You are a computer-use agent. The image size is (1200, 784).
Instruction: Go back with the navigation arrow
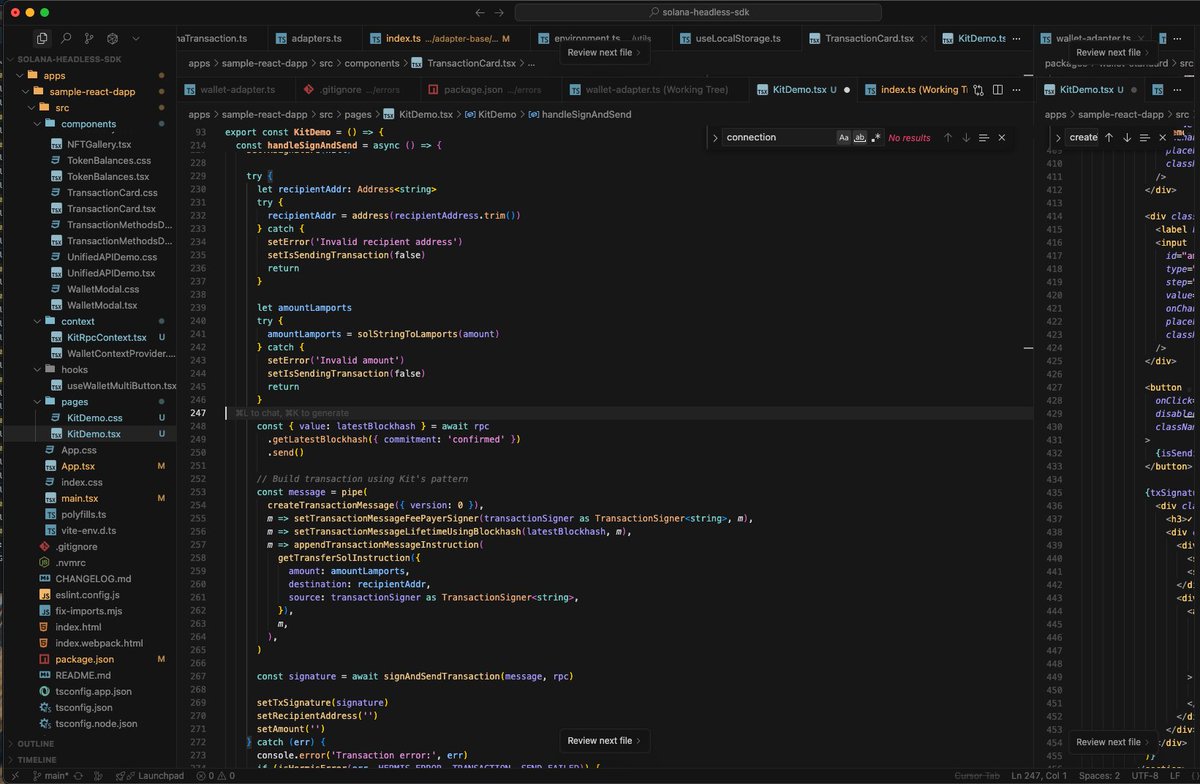pos(481,12)
